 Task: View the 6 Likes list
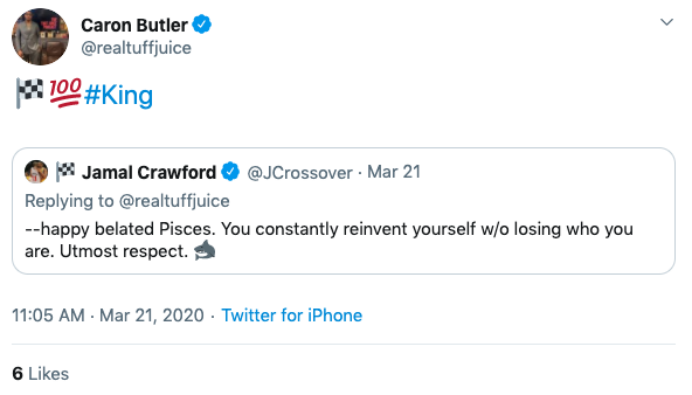[x=41, y=374]
